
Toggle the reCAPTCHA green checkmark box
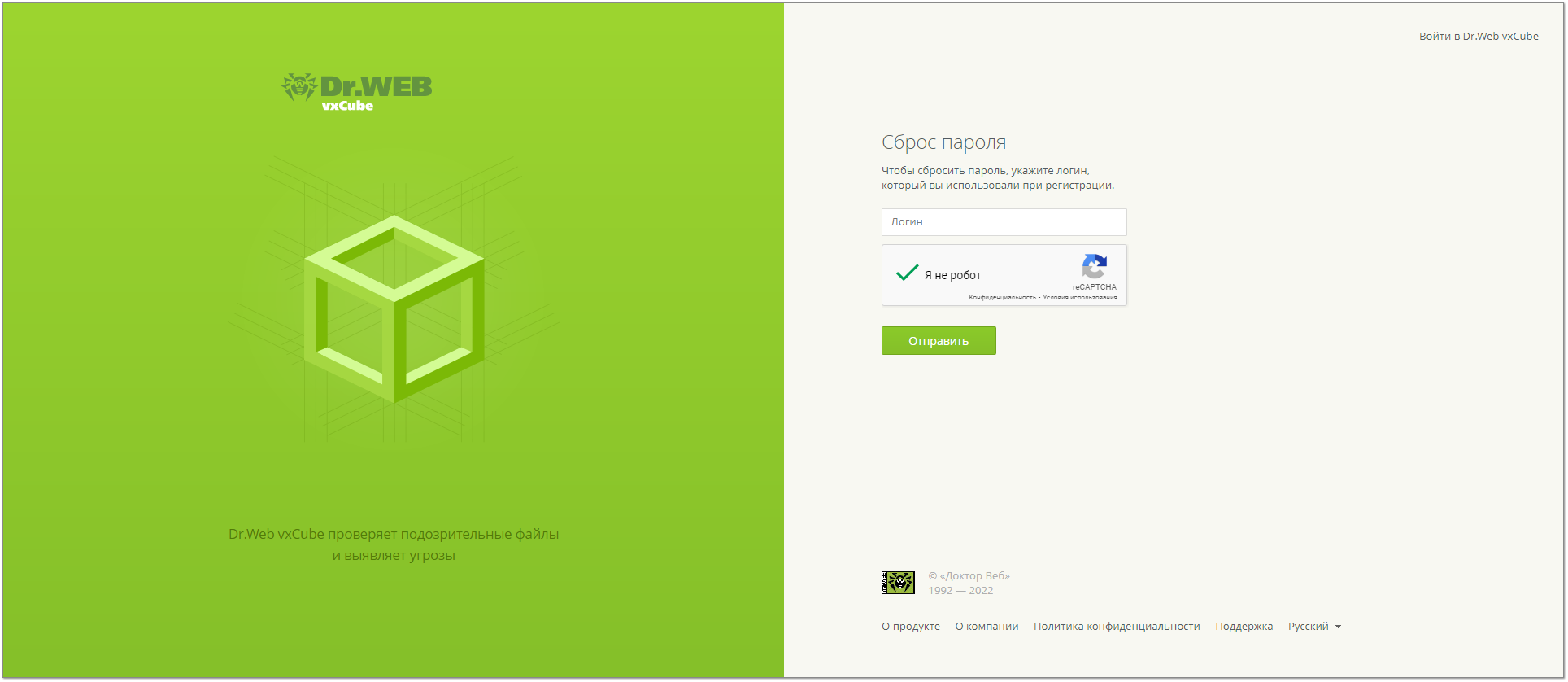click(907, 273)
